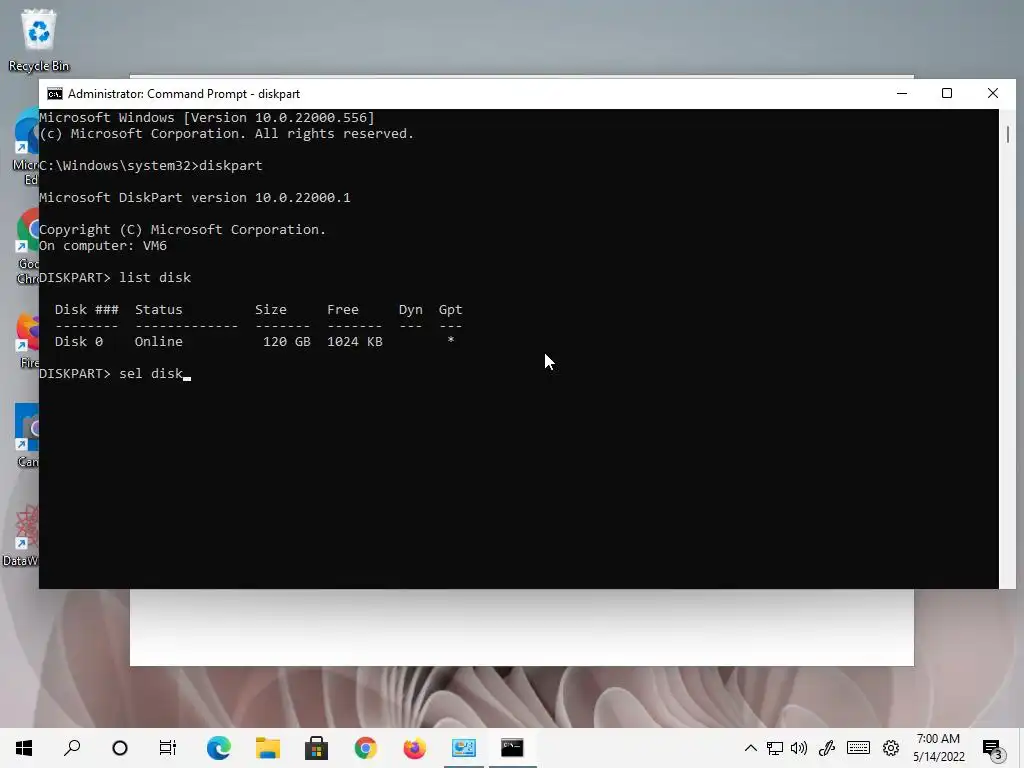Screen dimensions: 1024x768
Task: Click the Firefox desktop shortcut
Action: (28, 340)
